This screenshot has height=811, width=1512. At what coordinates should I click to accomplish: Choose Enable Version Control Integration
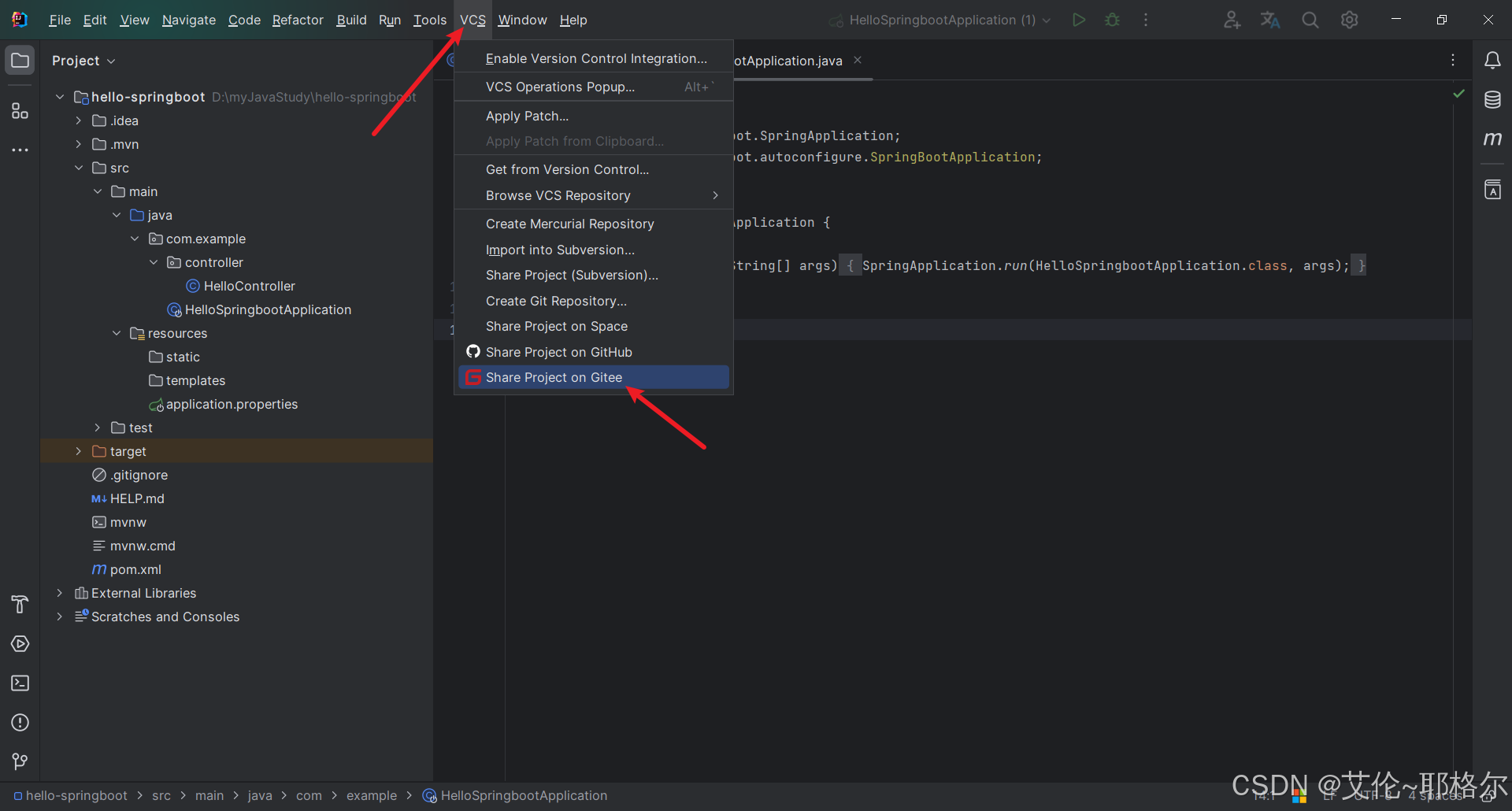pyautogui.click(x=594, y=58)
